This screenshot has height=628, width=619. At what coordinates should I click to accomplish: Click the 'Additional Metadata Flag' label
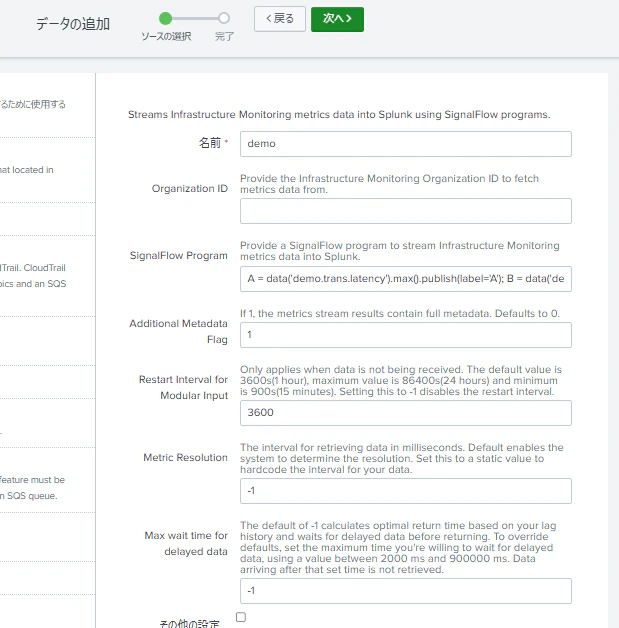coord(179,331)
